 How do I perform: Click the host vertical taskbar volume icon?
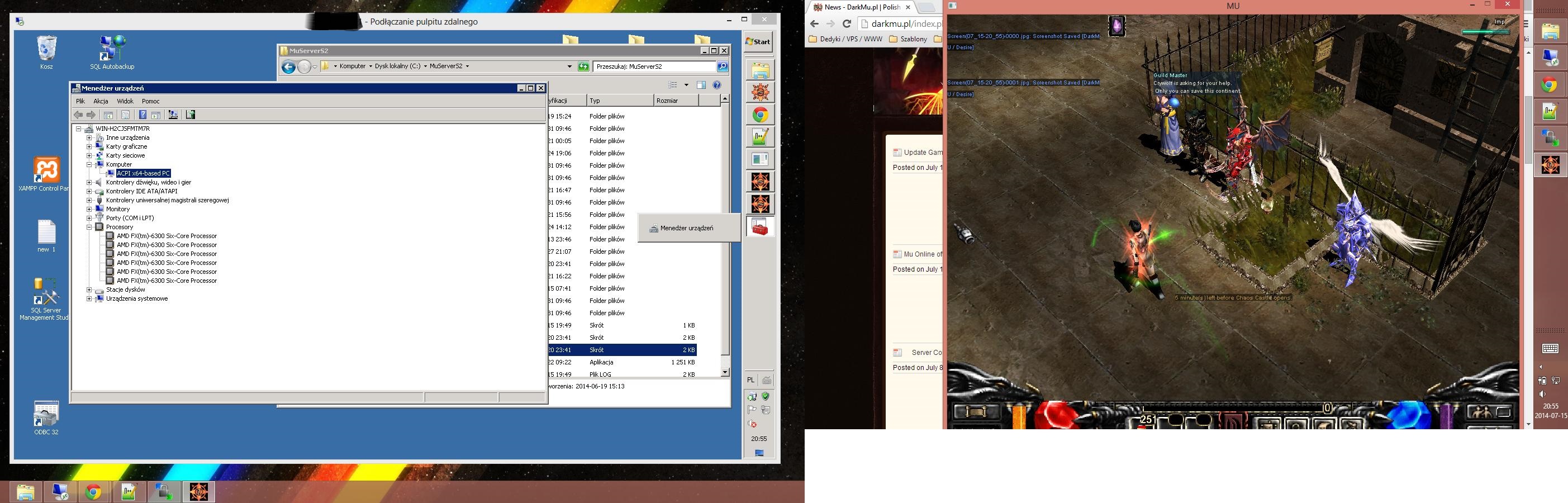1542,394
